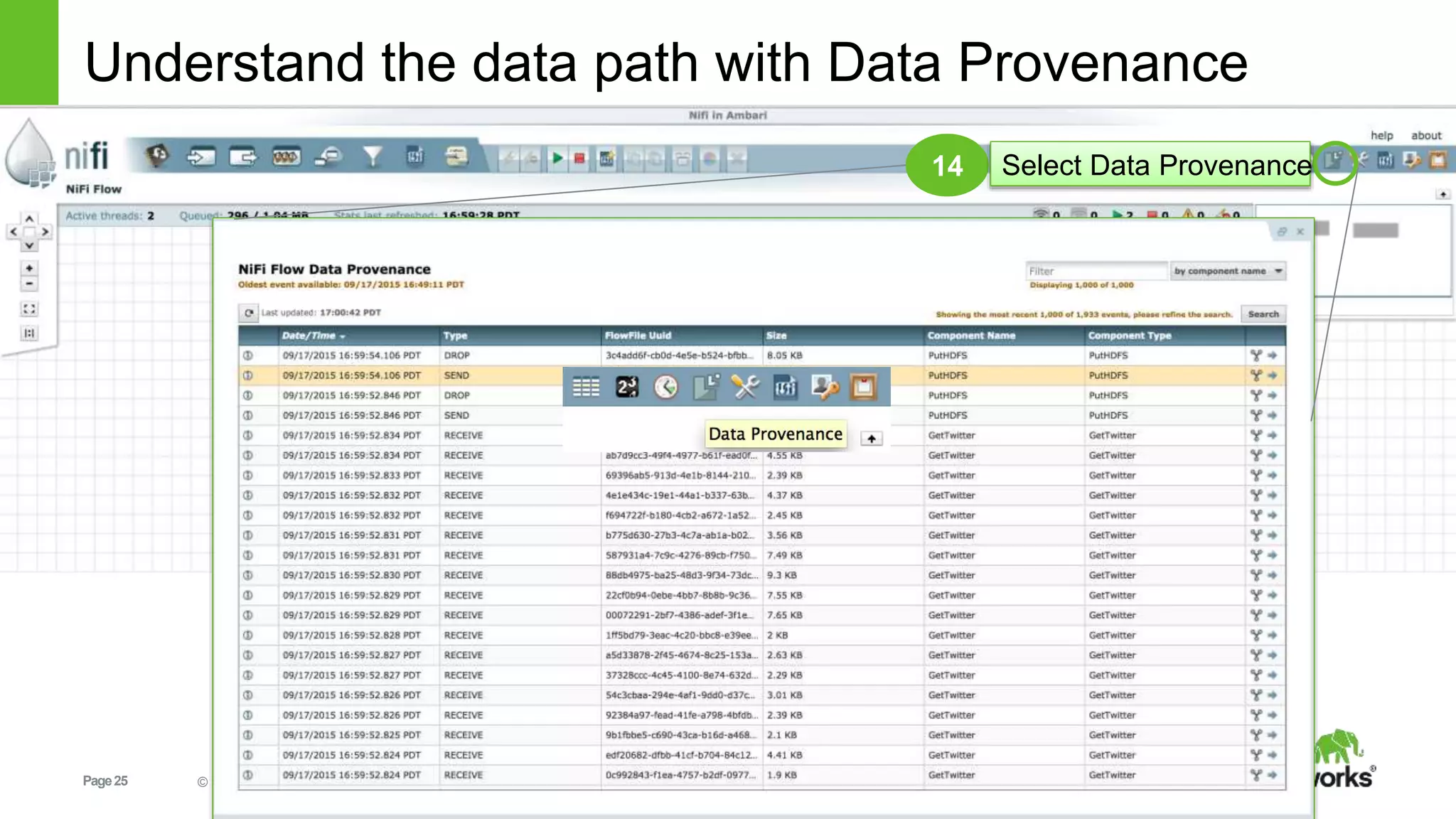Zoom in using the plus button
The width and height of the screenshot is (1456, 819).
pos(29,268)
